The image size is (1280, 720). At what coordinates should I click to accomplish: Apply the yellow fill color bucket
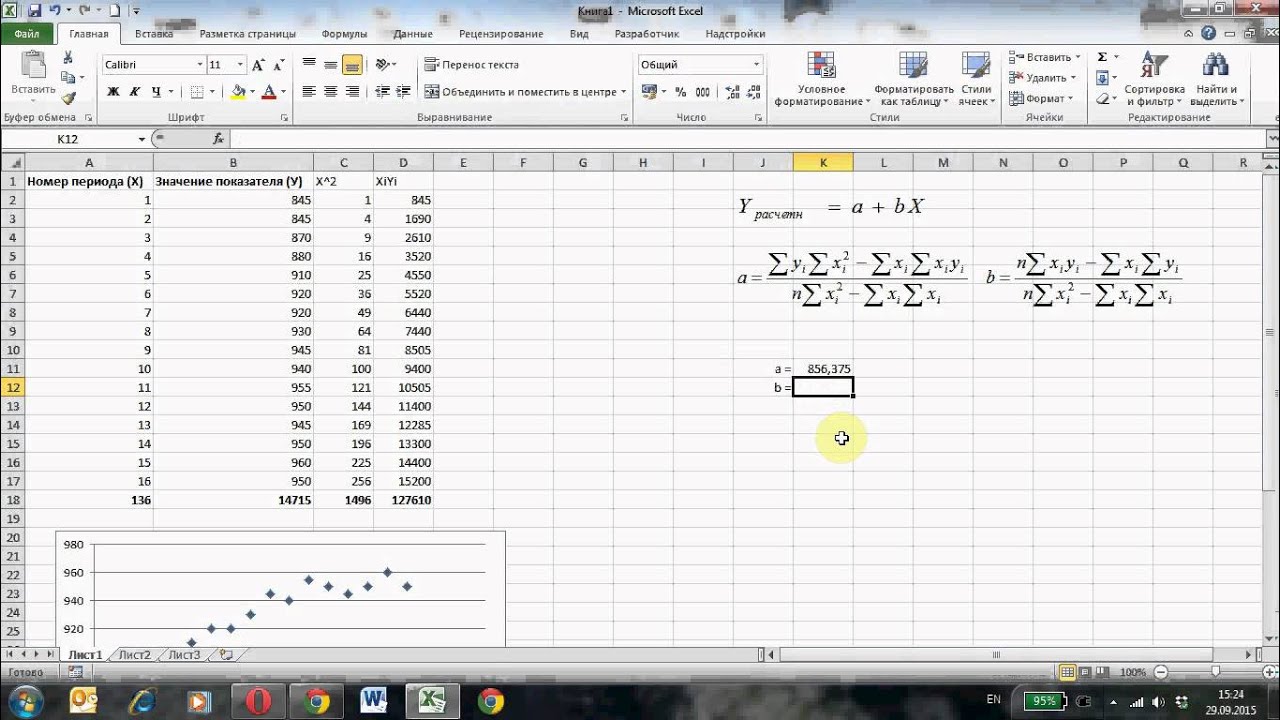point(238,92)
